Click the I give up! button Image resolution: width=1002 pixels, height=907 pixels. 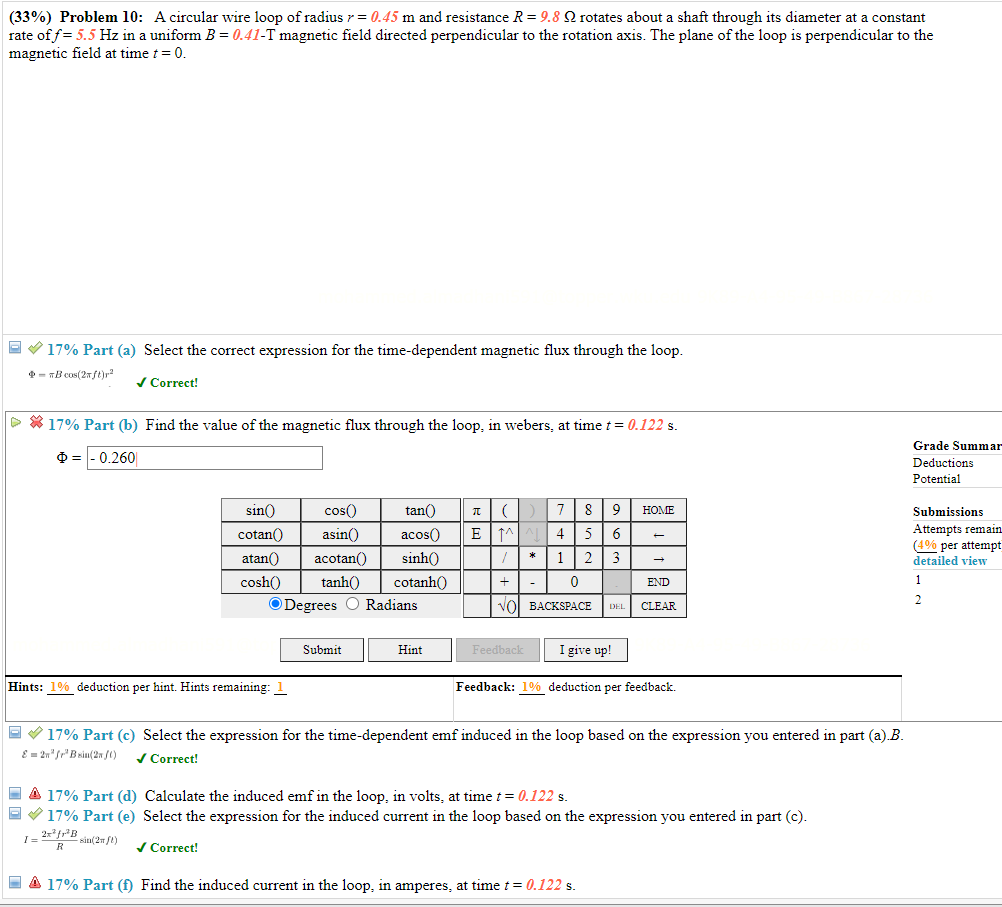point(585,650)
